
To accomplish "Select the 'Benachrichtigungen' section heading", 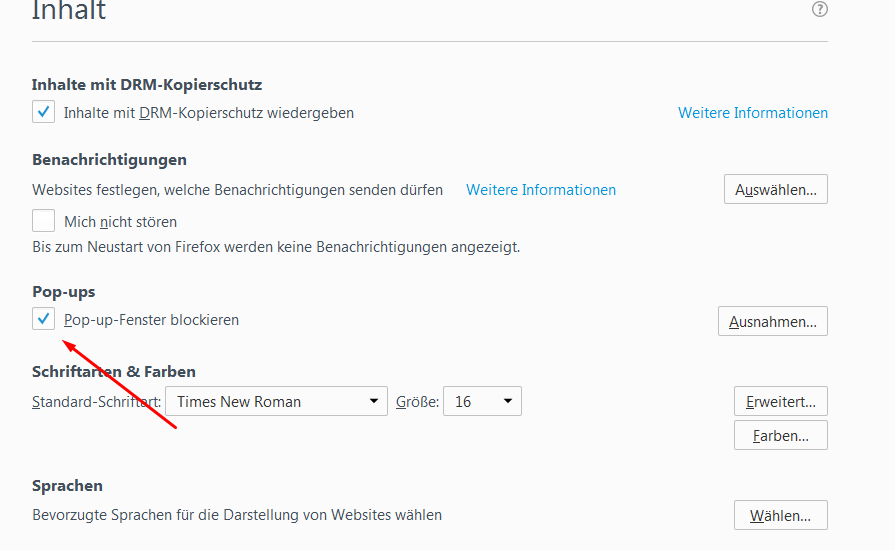I will click(109, 160).
